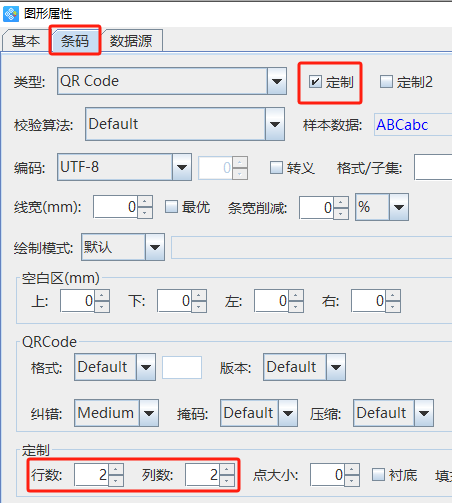The image size is (452, 503).
Task: Decrease 列数 value with down arrow
Action: tap(227, 480)
